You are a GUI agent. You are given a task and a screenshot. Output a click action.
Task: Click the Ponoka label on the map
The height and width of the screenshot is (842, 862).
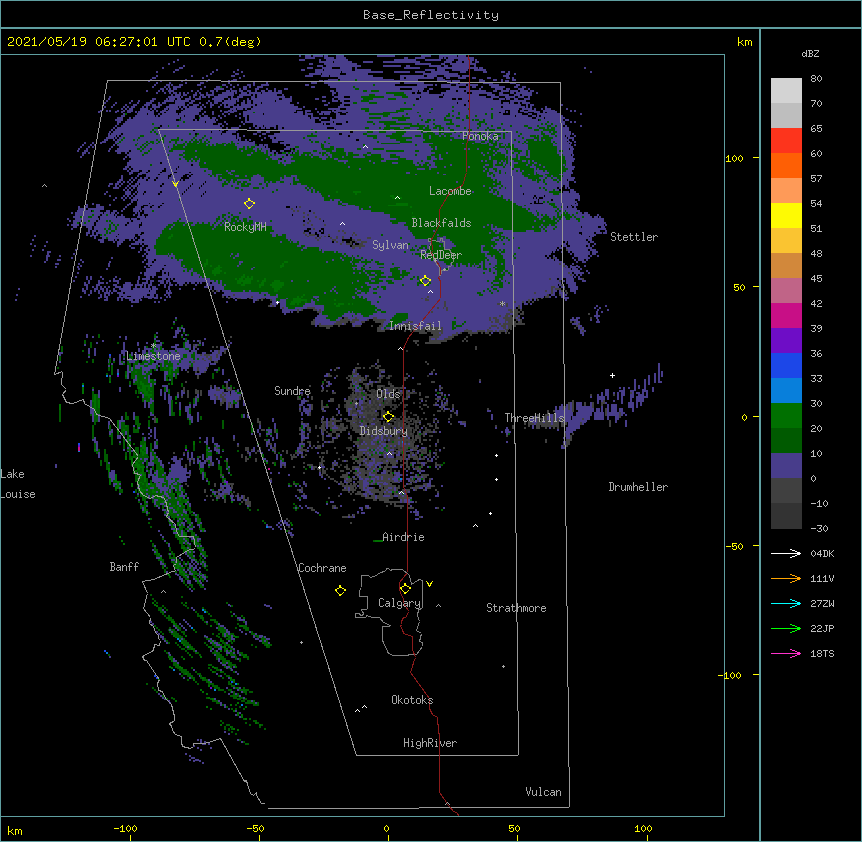[x=480, y=136]
